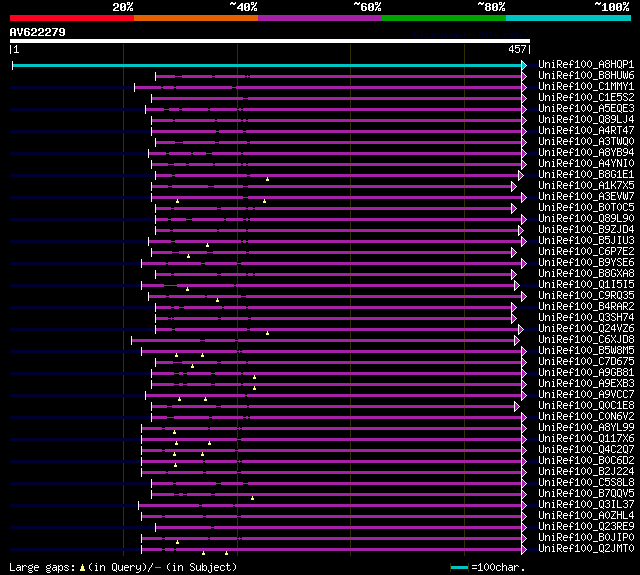640x575 pixels.
Task: Click the UniRef100_A8HQP1 label
Action: (x=586, y=64)
